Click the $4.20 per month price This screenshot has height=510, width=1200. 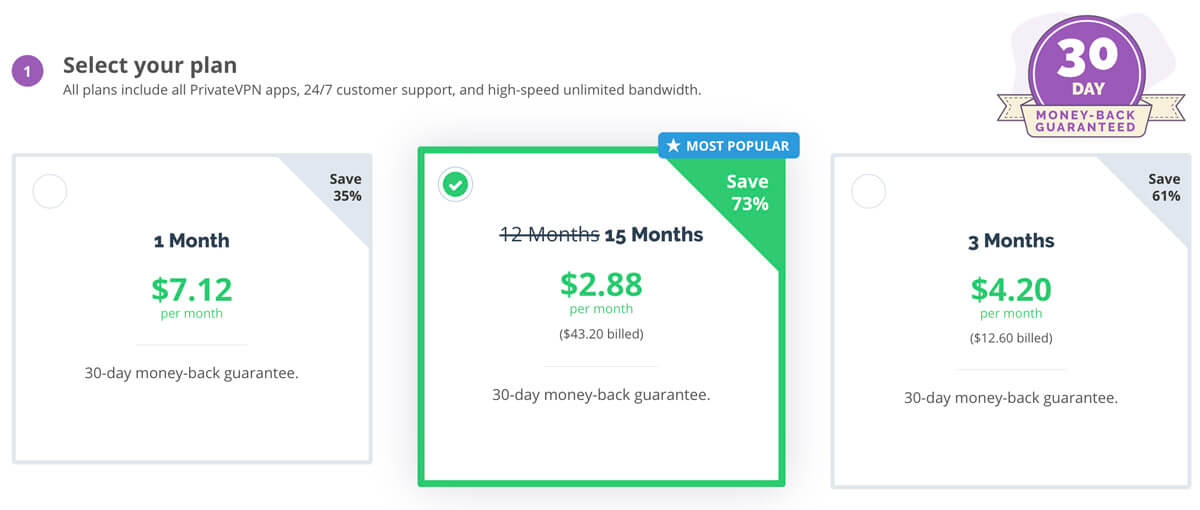point(1011,296)
